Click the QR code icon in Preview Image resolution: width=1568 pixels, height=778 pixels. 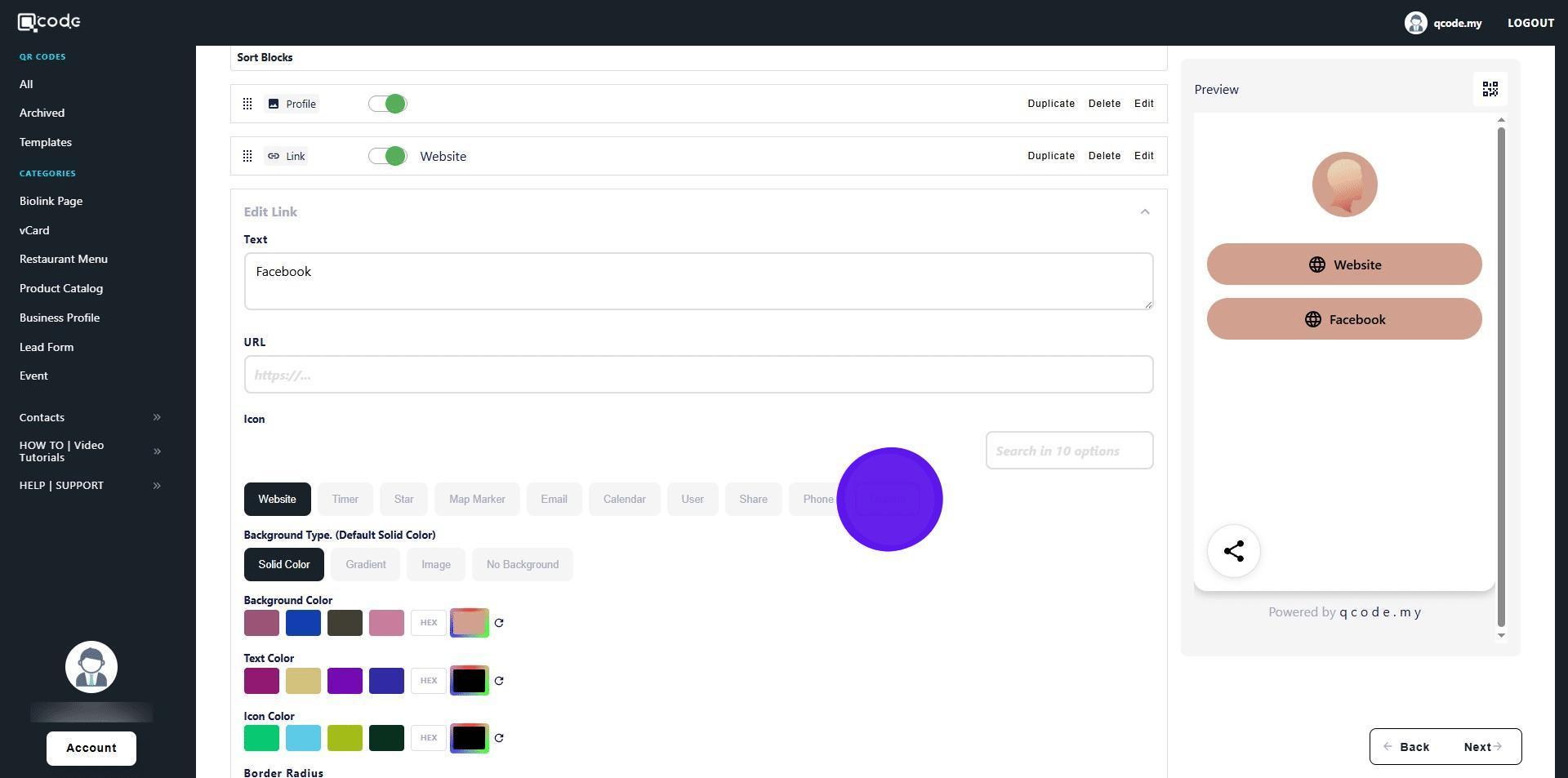point(1490,89)
